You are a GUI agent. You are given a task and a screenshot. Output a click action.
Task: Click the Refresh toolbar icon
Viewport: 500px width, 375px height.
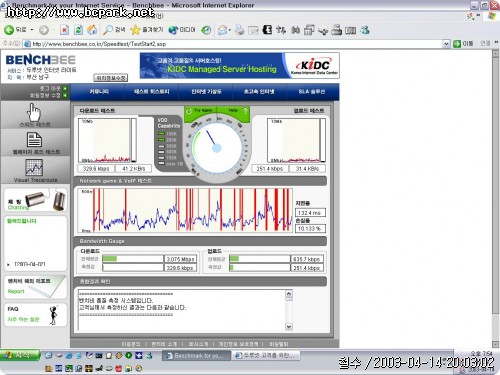(78, 30)
